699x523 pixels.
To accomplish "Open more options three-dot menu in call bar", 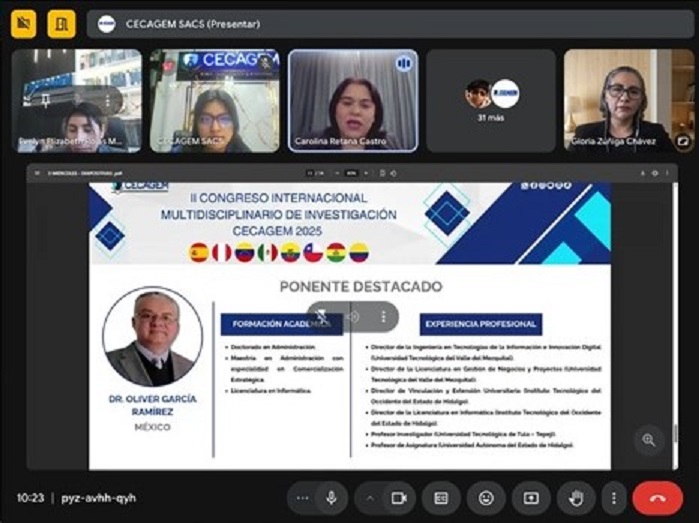I will (x=613, y=497).
